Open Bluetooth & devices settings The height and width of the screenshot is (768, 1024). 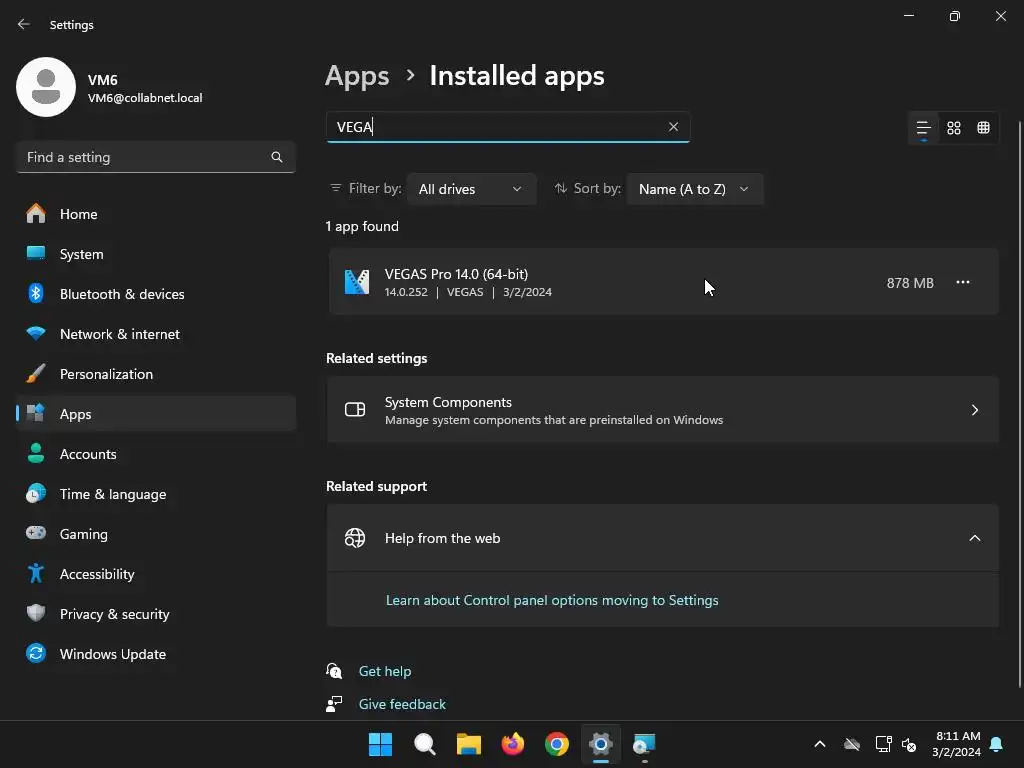pos(122,294)
